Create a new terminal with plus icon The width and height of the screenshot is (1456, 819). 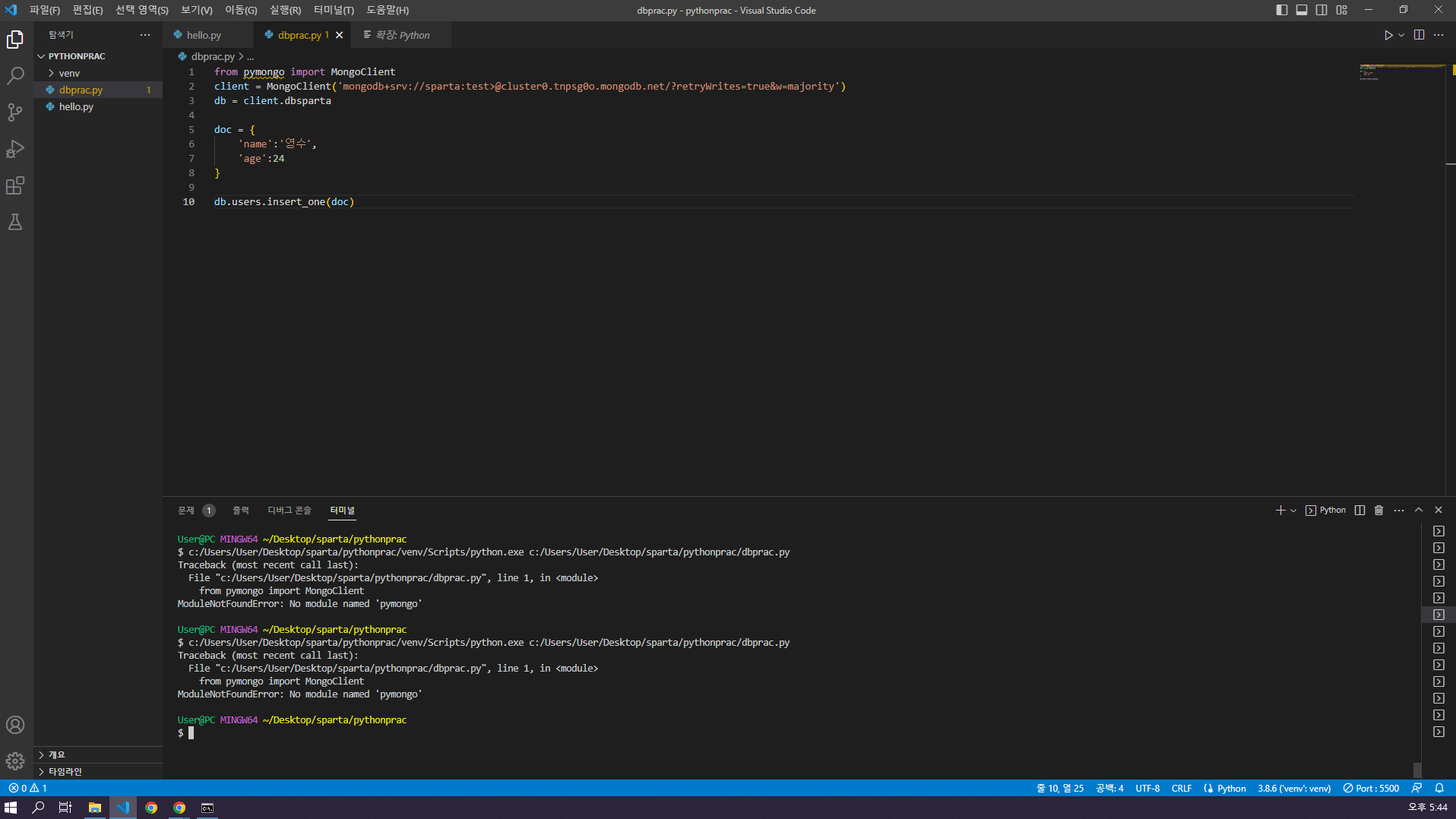(x=1280, y=511)
